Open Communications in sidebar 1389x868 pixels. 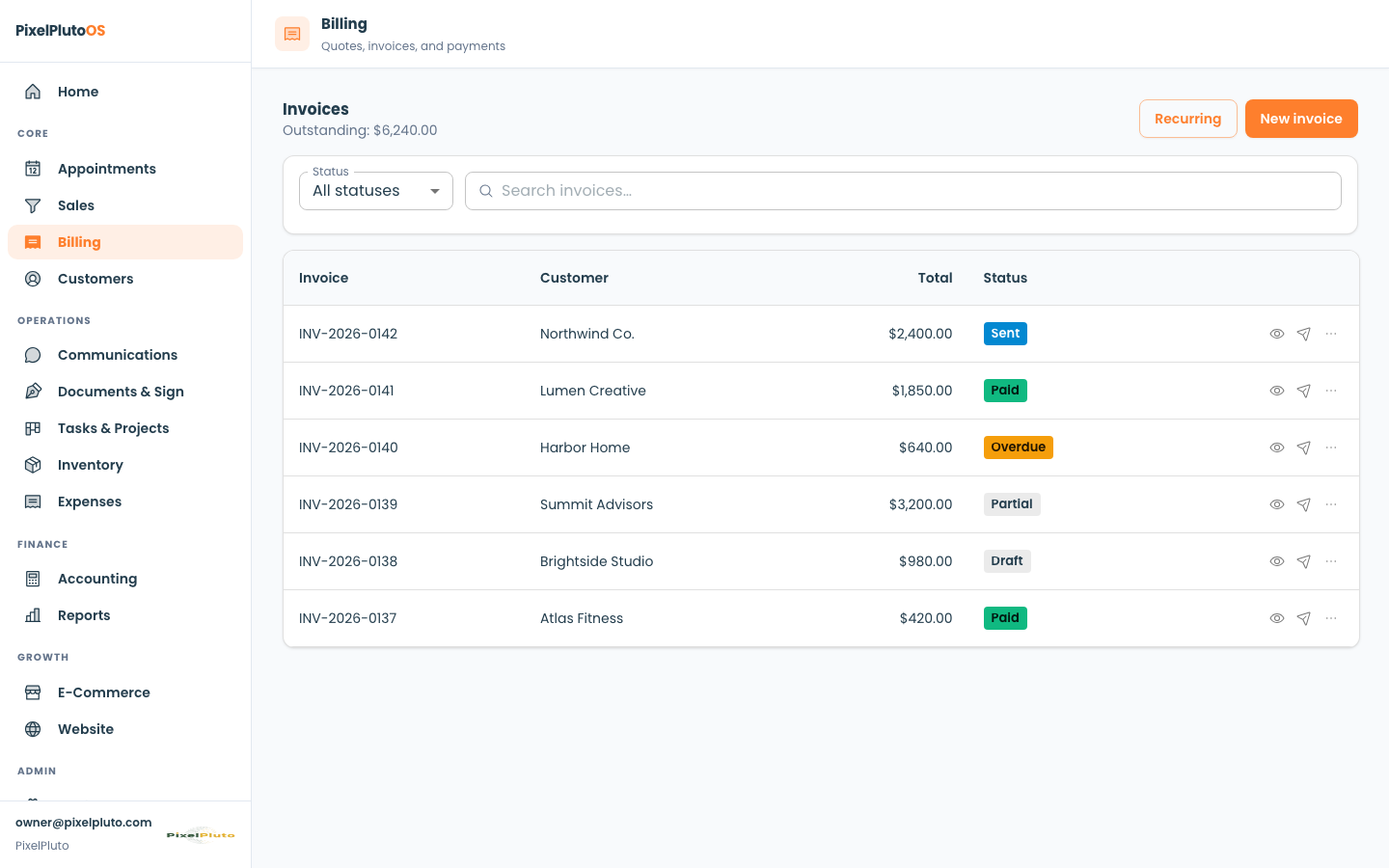pyautogui.click(x=125, y=355)
